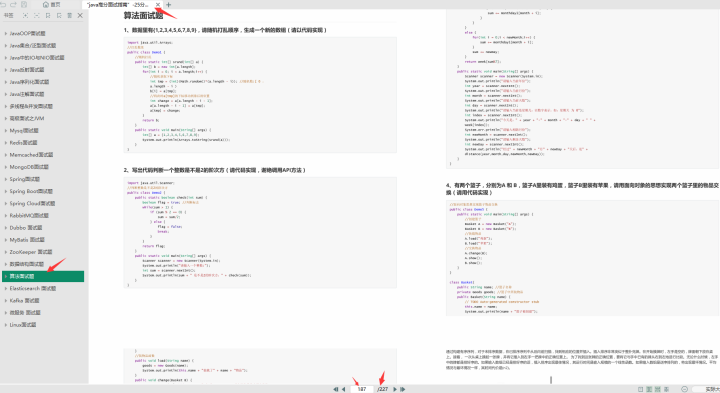720x393 pixels.
Task: Open the 数据结构面试题 bookmark
Action: 27,264
